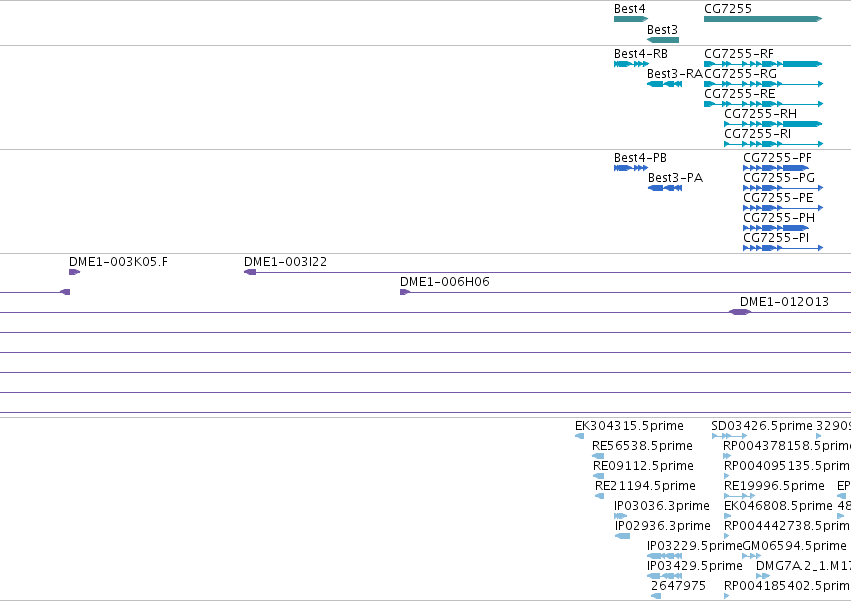This screenshot has width=851, height=601.
Task: Click the GM06594.5prime EST label
Action: [795, 546]
